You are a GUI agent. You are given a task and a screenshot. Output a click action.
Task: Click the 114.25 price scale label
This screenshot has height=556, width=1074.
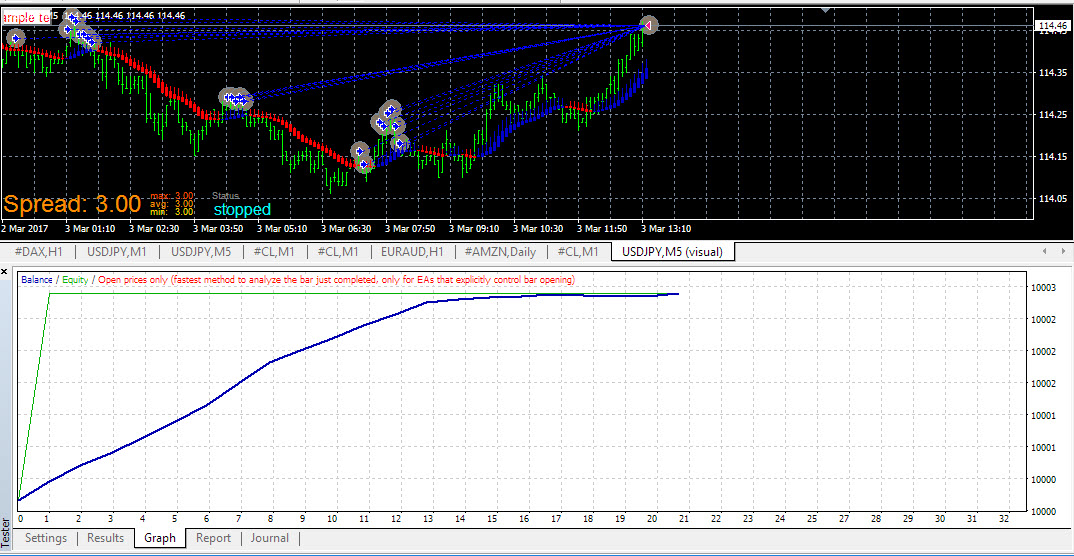[1053, 114]
